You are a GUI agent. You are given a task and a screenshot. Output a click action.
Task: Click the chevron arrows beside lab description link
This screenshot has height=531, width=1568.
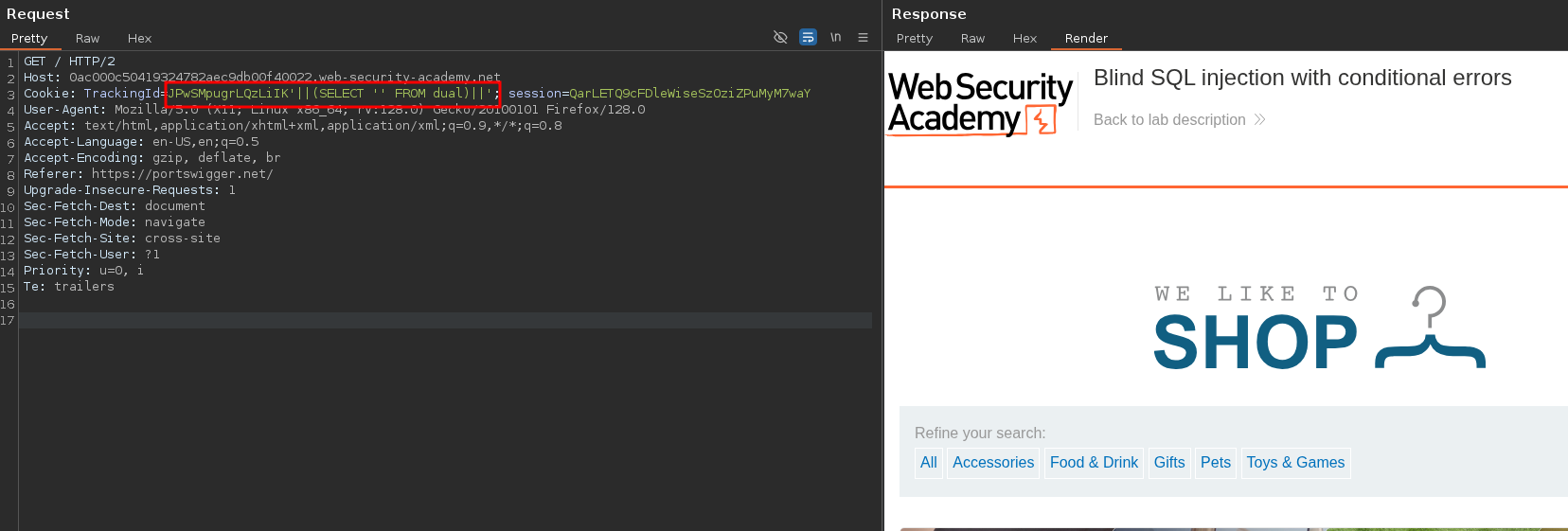[1259, 120]
